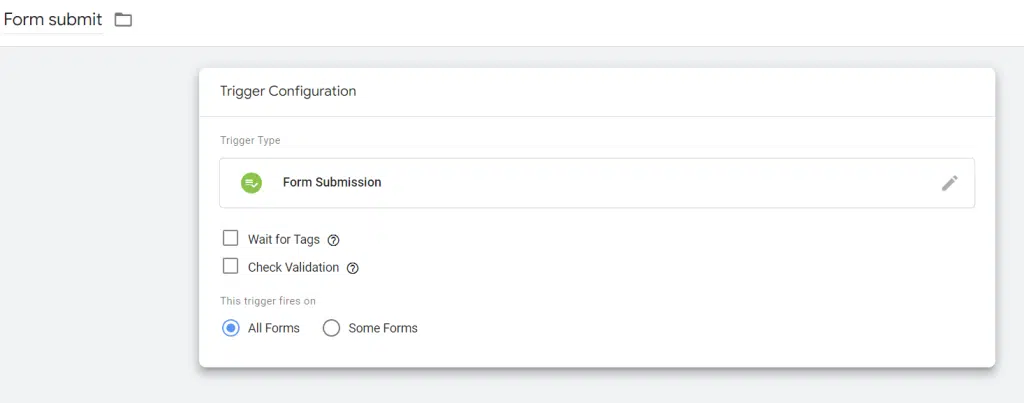Click the Form Submission trigger type text
1024x403 pixels.
[x=332, y=183]
